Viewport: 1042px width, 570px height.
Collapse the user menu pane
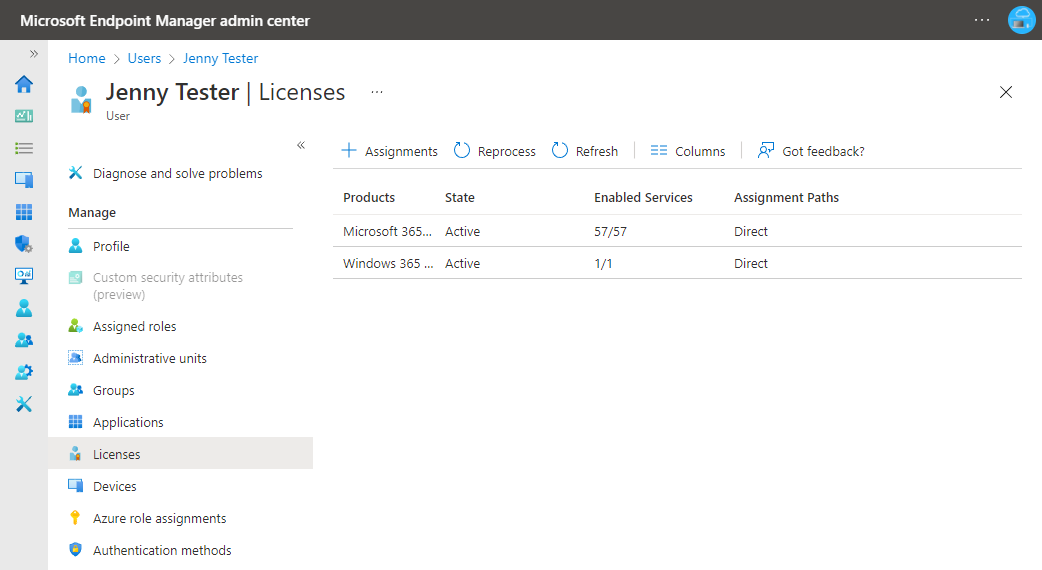click(x=301, y=145)
